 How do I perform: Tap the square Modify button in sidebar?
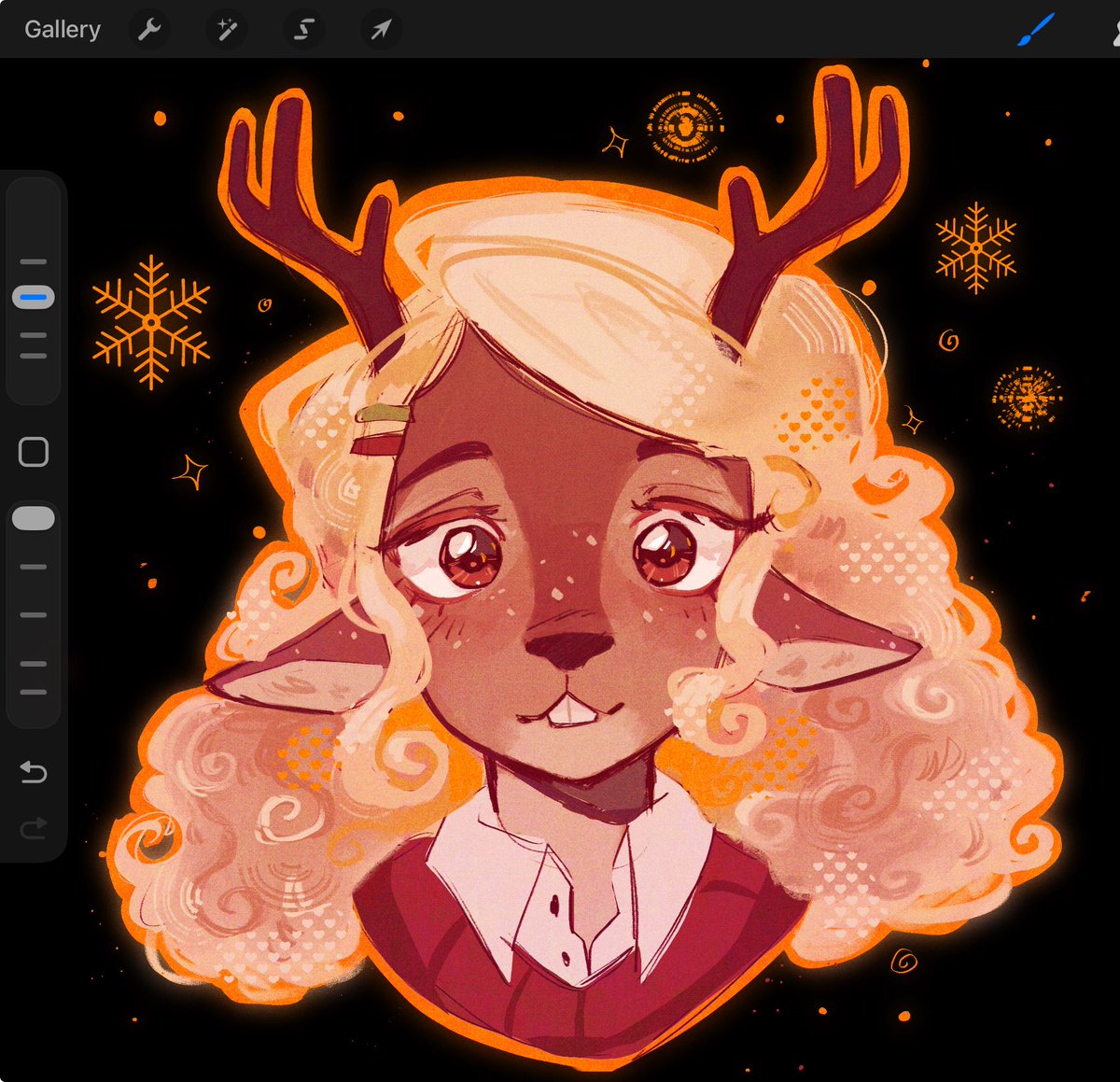coord(34,452)
